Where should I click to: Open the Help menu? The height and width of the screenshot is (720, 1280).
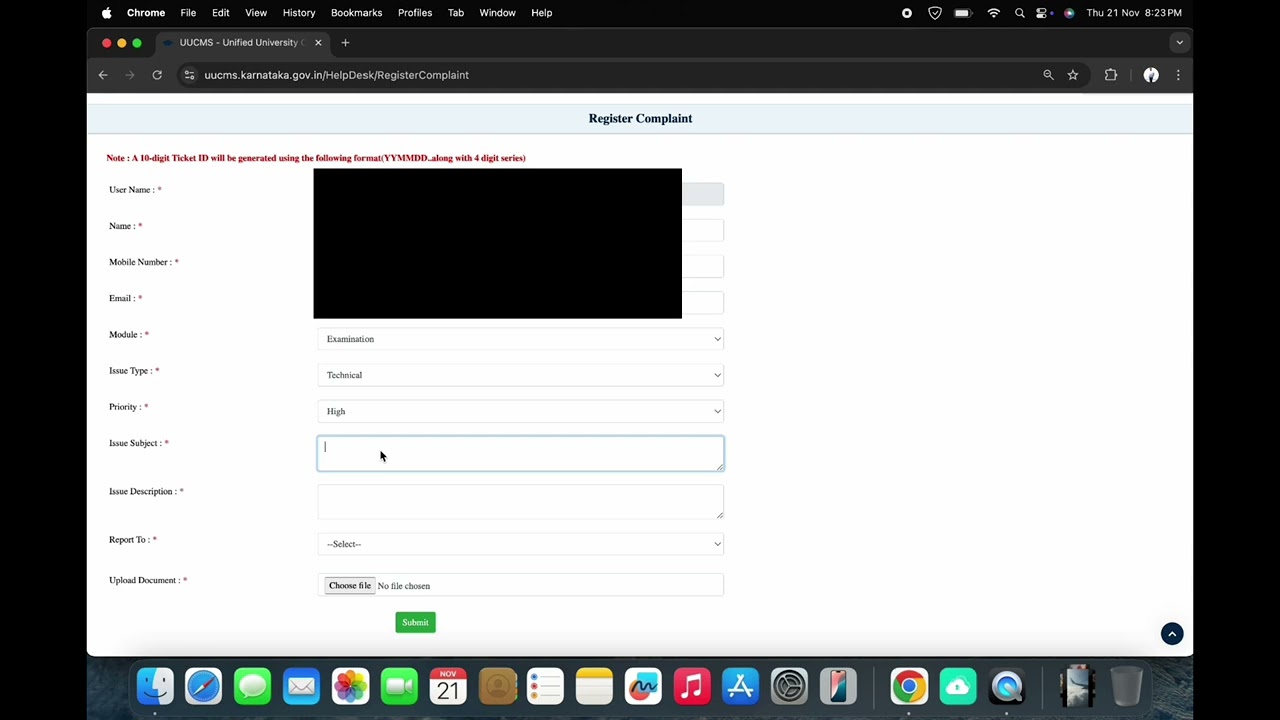[x=541, y=13]
